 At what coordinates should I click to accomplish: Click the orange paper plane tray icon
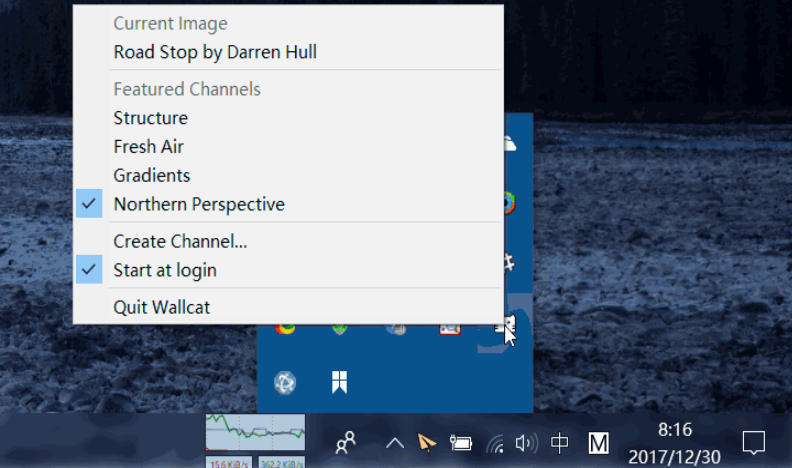pos(427,442)
